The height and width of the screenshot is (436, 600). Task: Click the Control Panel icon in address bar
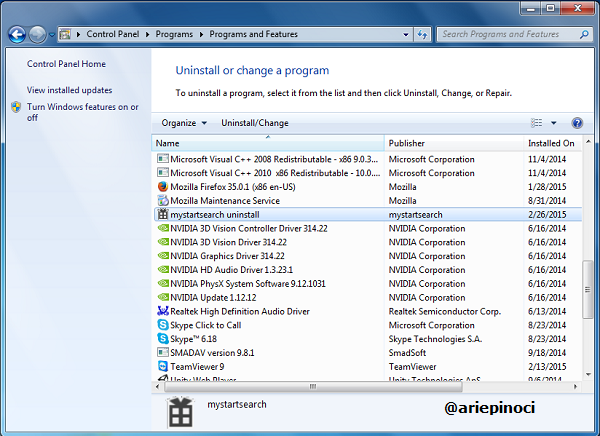[65, 34]
